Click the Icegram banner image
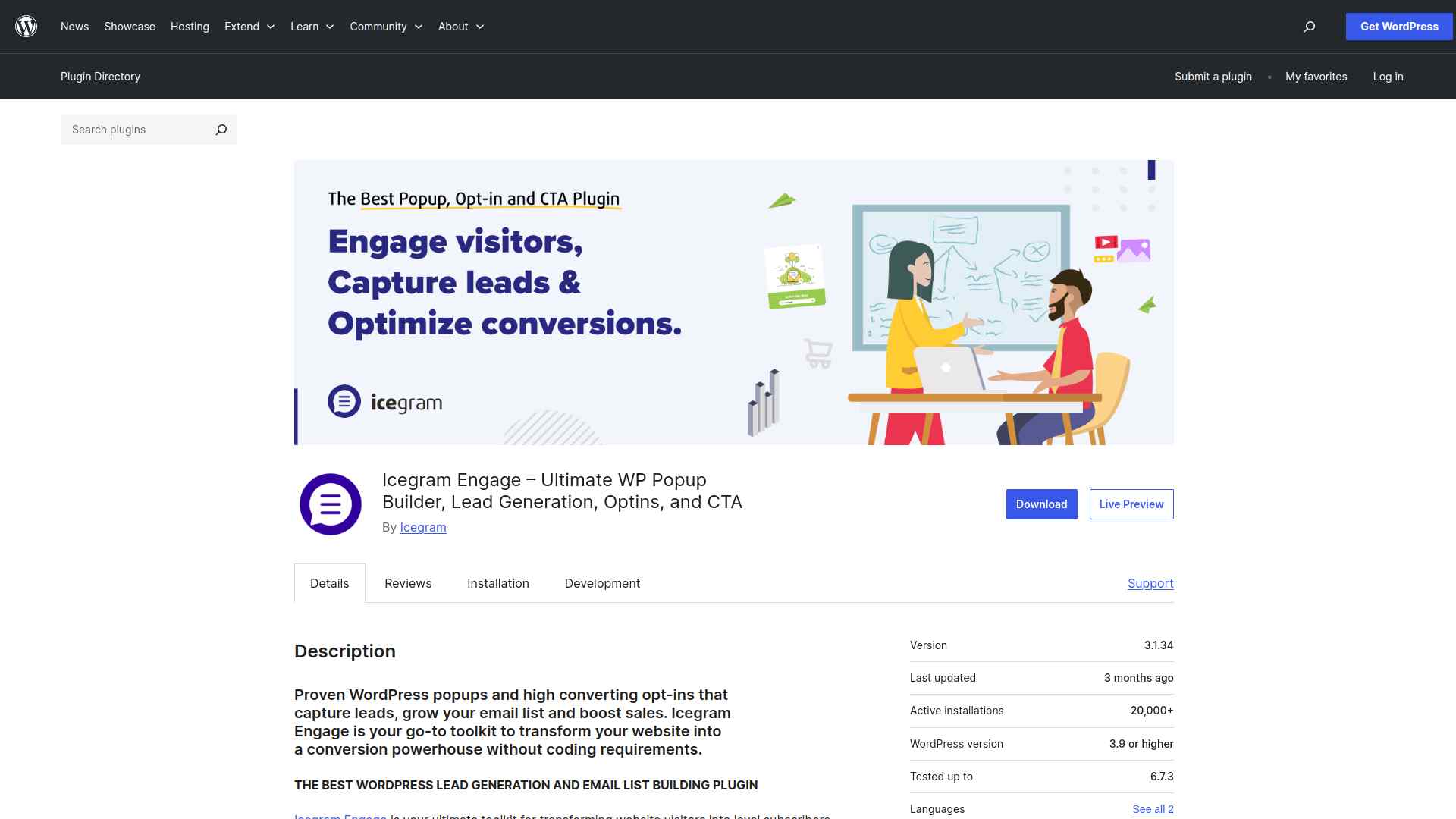This screenshot has height=819, width=1456. click(733, 302)
